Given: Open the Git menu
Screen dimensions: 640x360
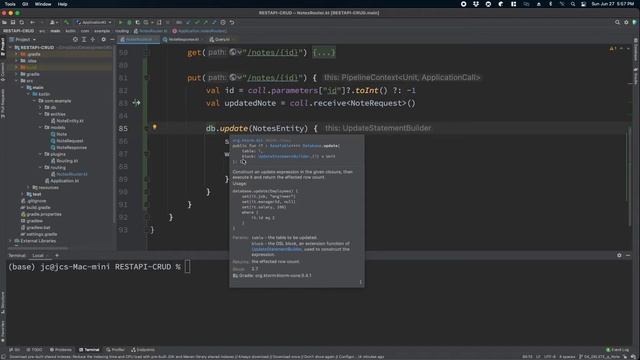Looking at the screenshot, I should click(x=25, y=4).
